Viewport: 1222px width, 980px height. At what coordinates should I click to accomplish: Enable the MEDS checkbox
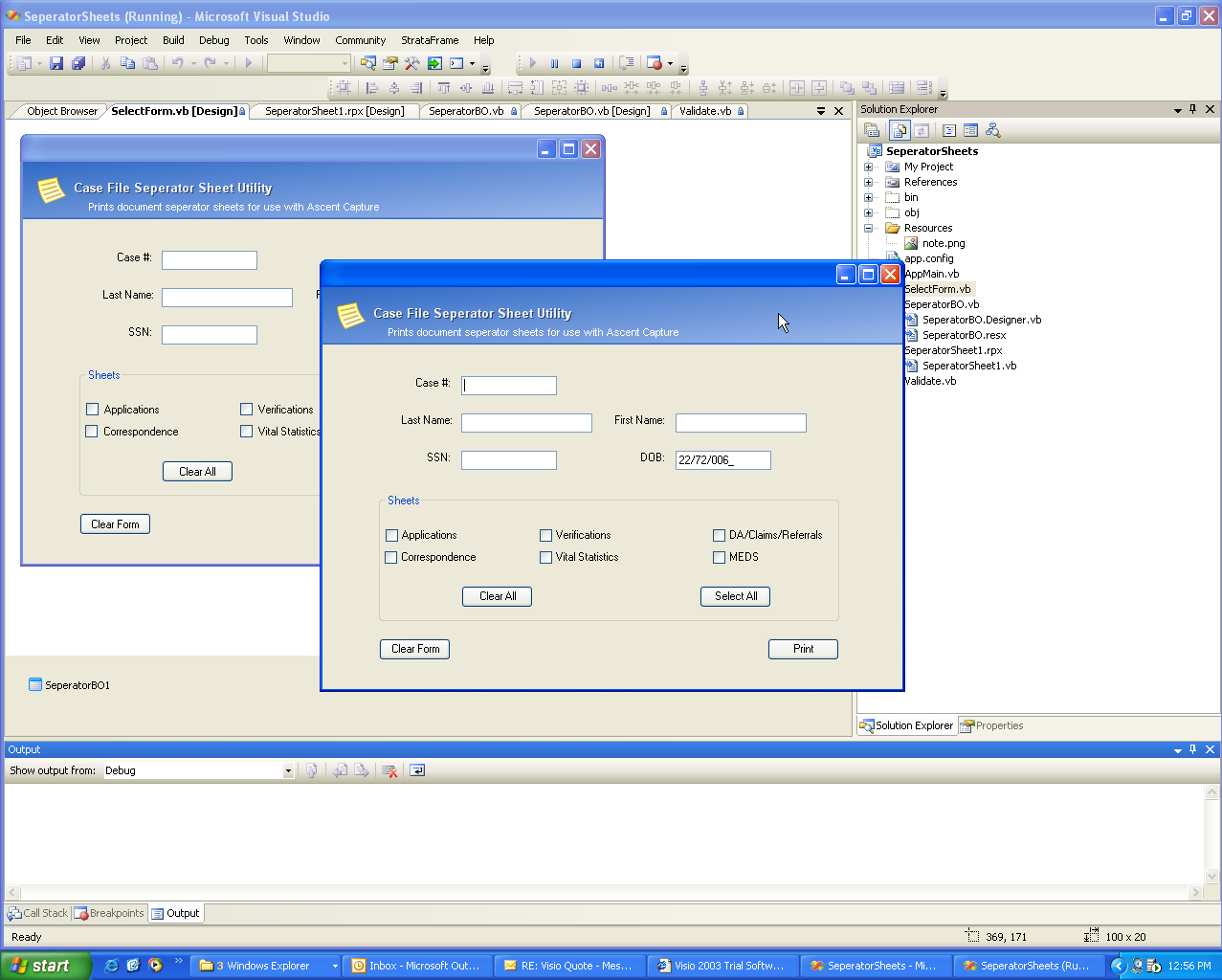[719, 557]
